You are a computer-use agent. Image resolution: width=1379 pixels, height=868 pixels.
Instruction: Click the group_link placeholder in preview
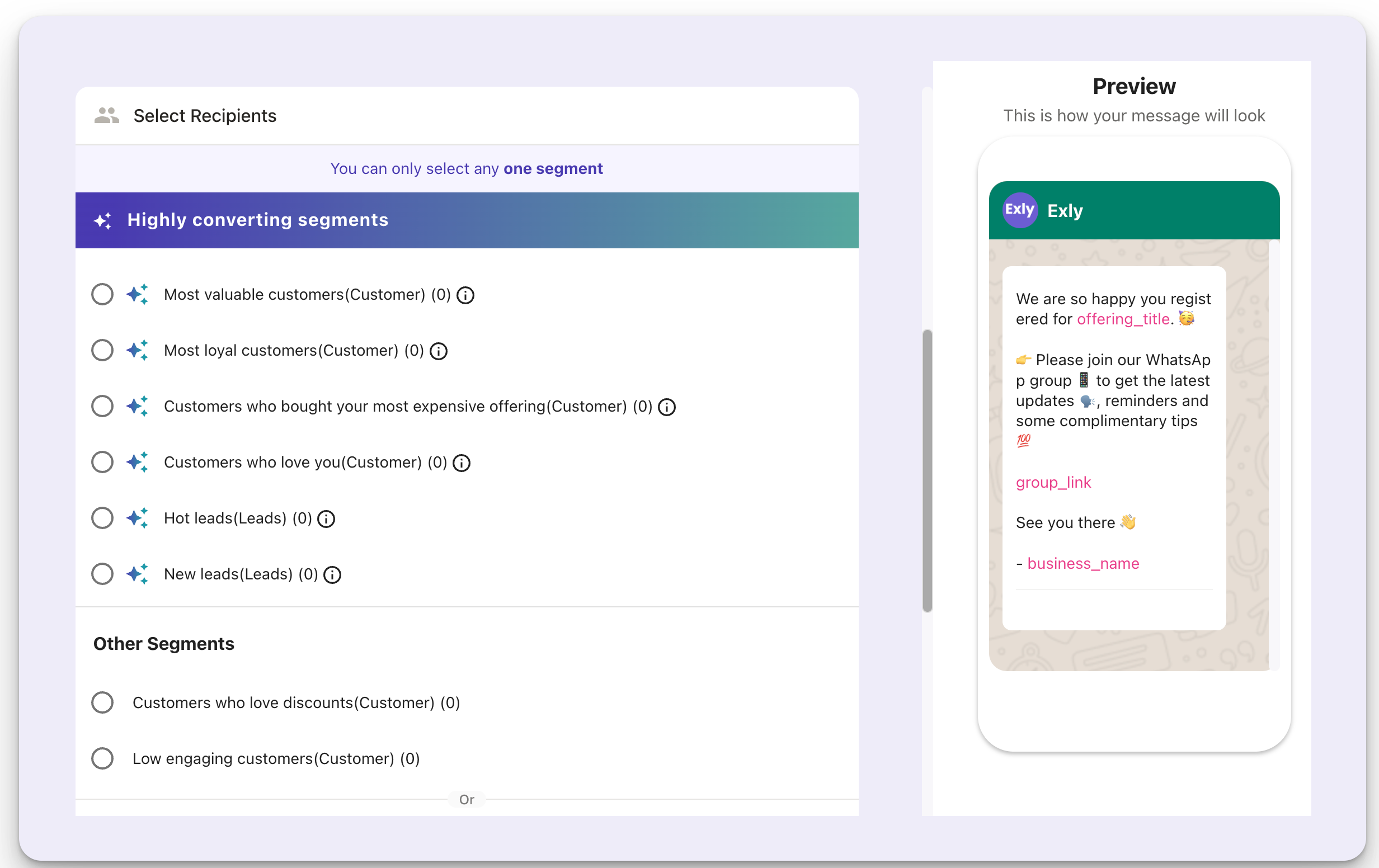pyautogui.click(x=1053, y=483)
